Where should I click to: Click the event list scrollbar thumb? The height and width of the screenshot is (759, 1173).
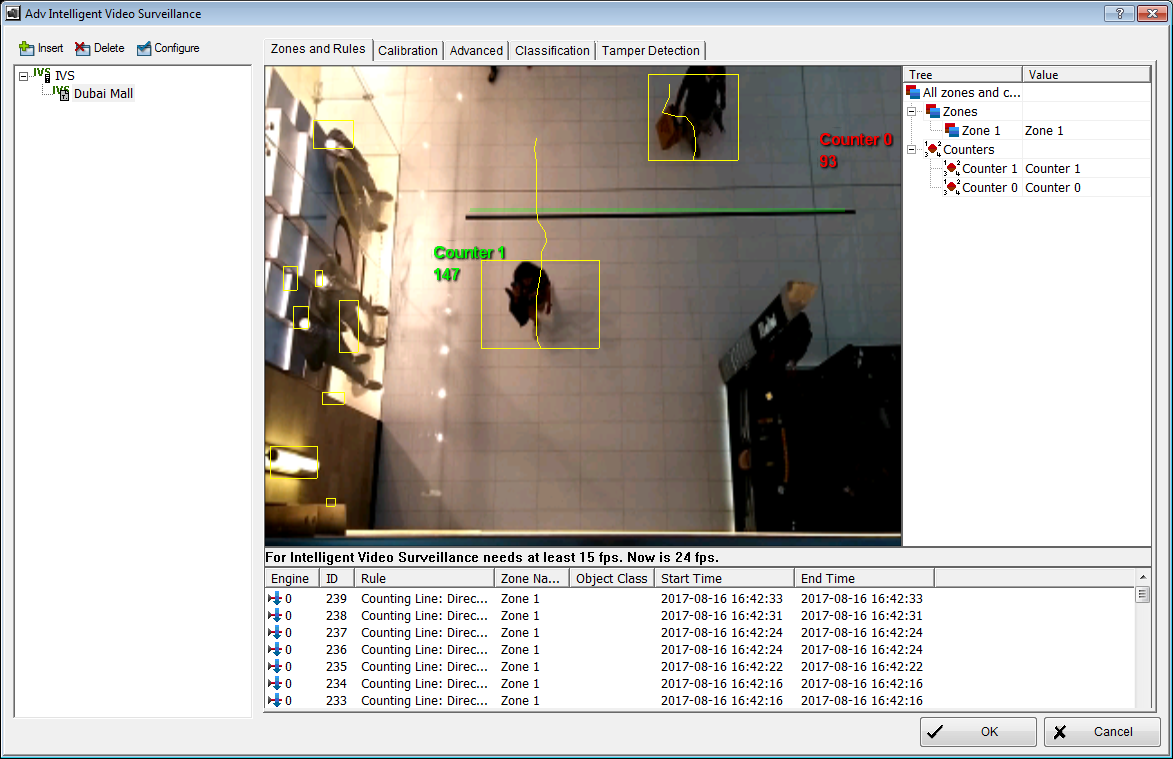pyautogui.click(x=1142, y=595)
